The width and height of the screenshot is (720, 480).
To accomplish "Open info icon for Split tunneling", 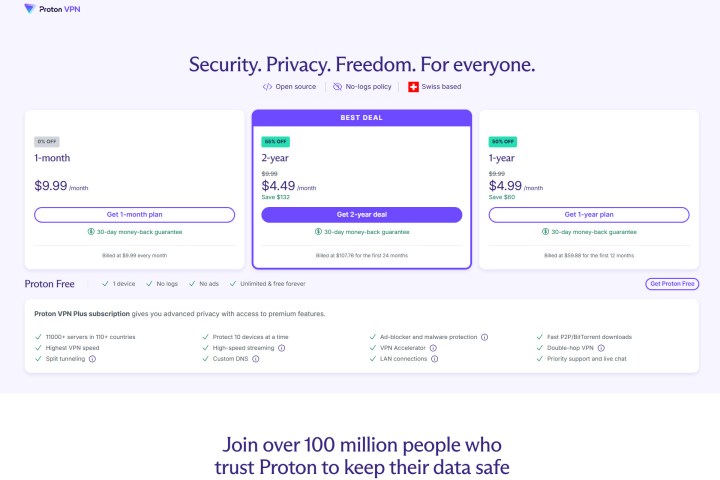I will point(92,358).
